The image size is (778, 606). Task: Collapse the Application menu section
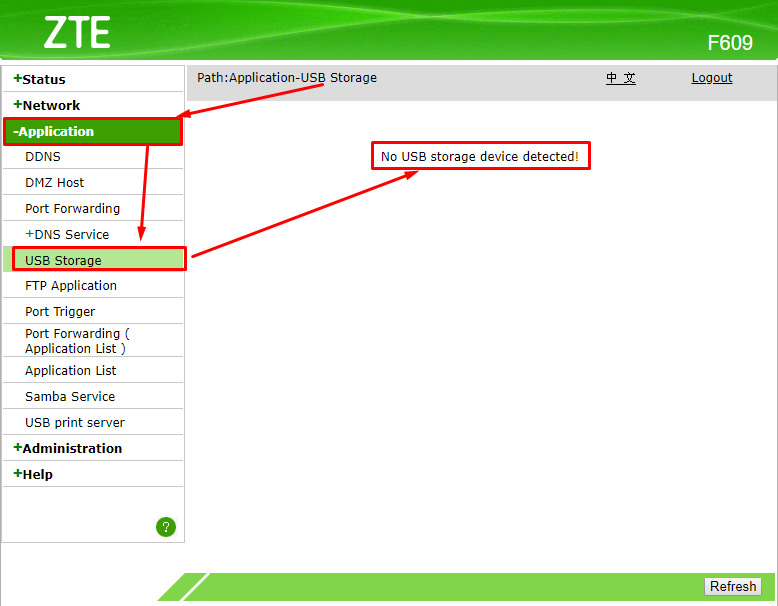pyautogui.click(x=93, y=132)
